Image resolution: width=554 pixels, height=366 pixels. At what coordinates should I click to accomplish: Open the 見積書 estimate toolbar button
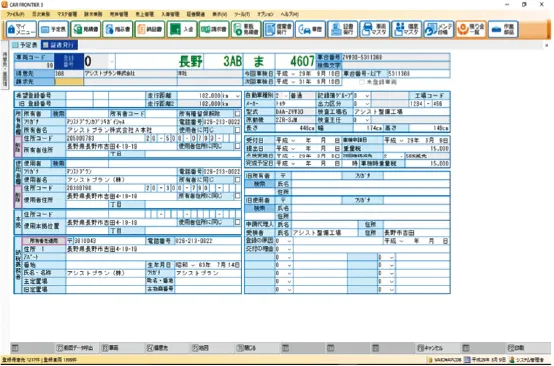click(x=86, y=29)
